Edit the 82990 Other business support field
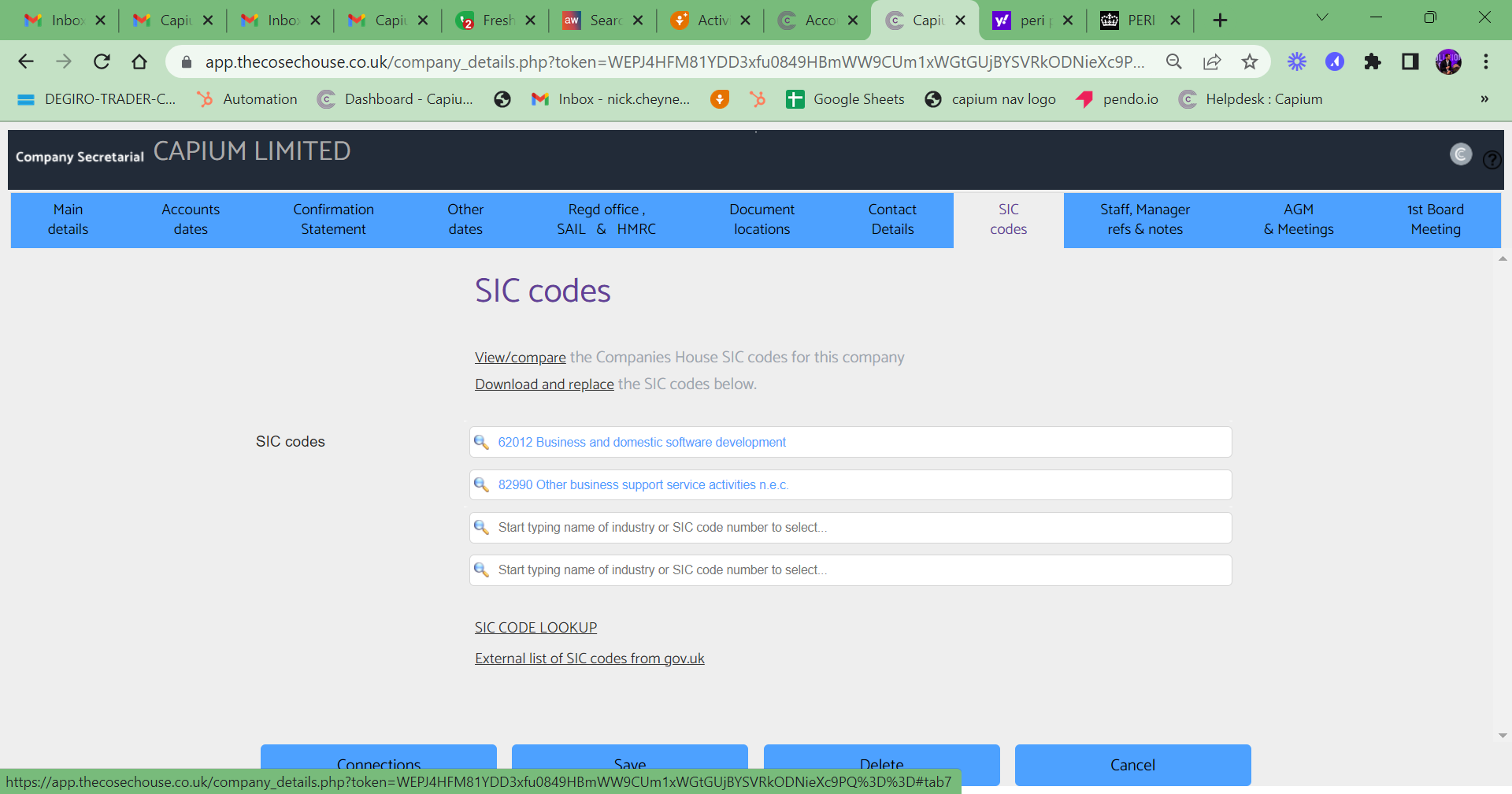The image size is (1512, 794). coord(850,484)
